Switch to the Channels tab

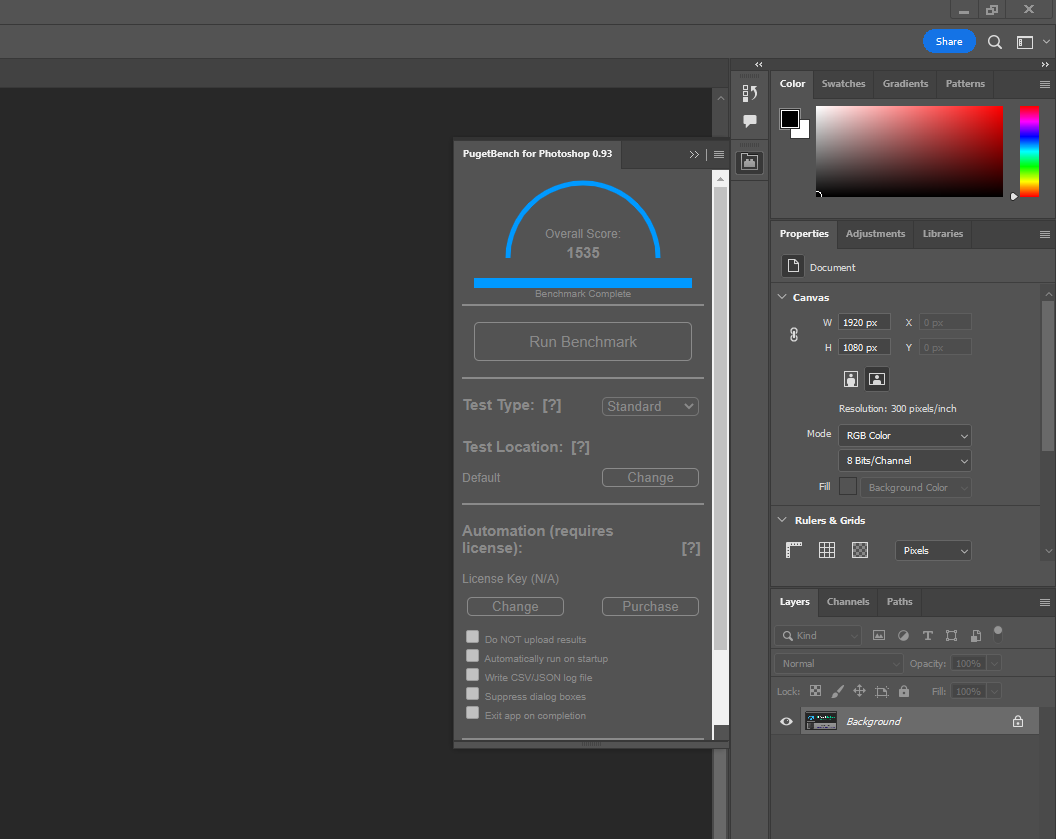click(x=847, y=602)
